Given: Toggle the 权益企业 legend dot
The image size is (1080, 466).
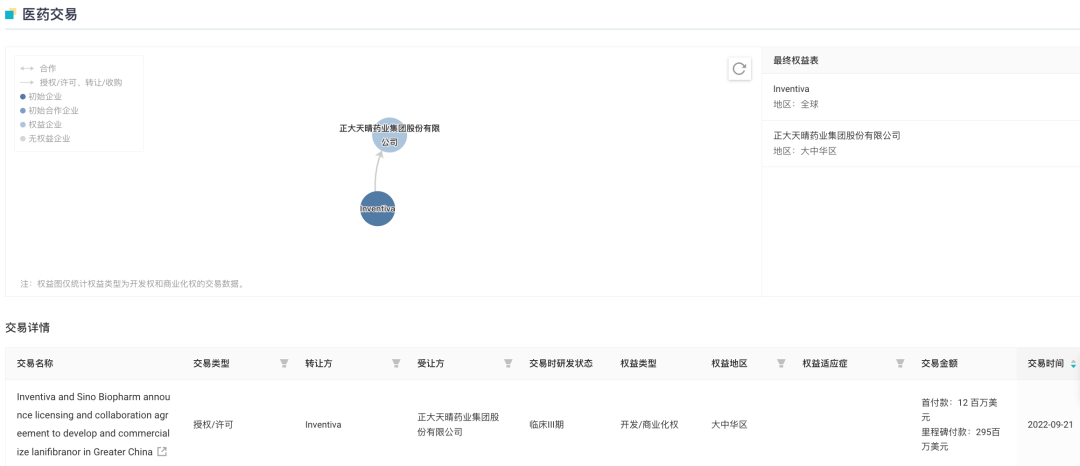Looking at the screenshot, I should coord(23,125).
